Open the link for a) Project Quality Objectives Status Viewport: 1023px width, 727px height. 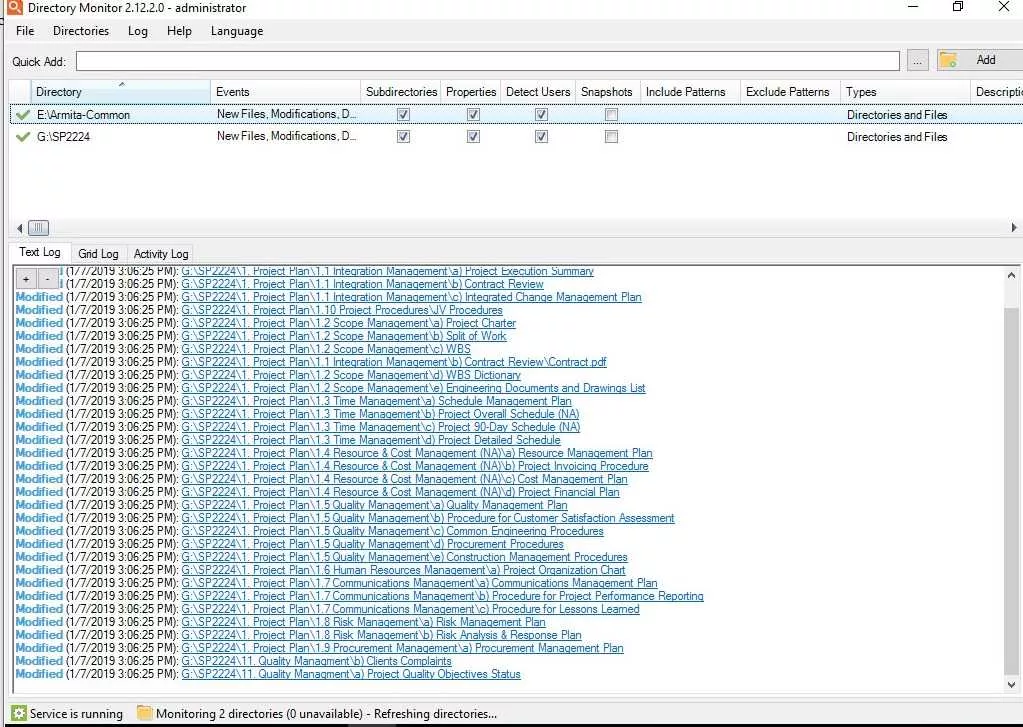point(351,674)
